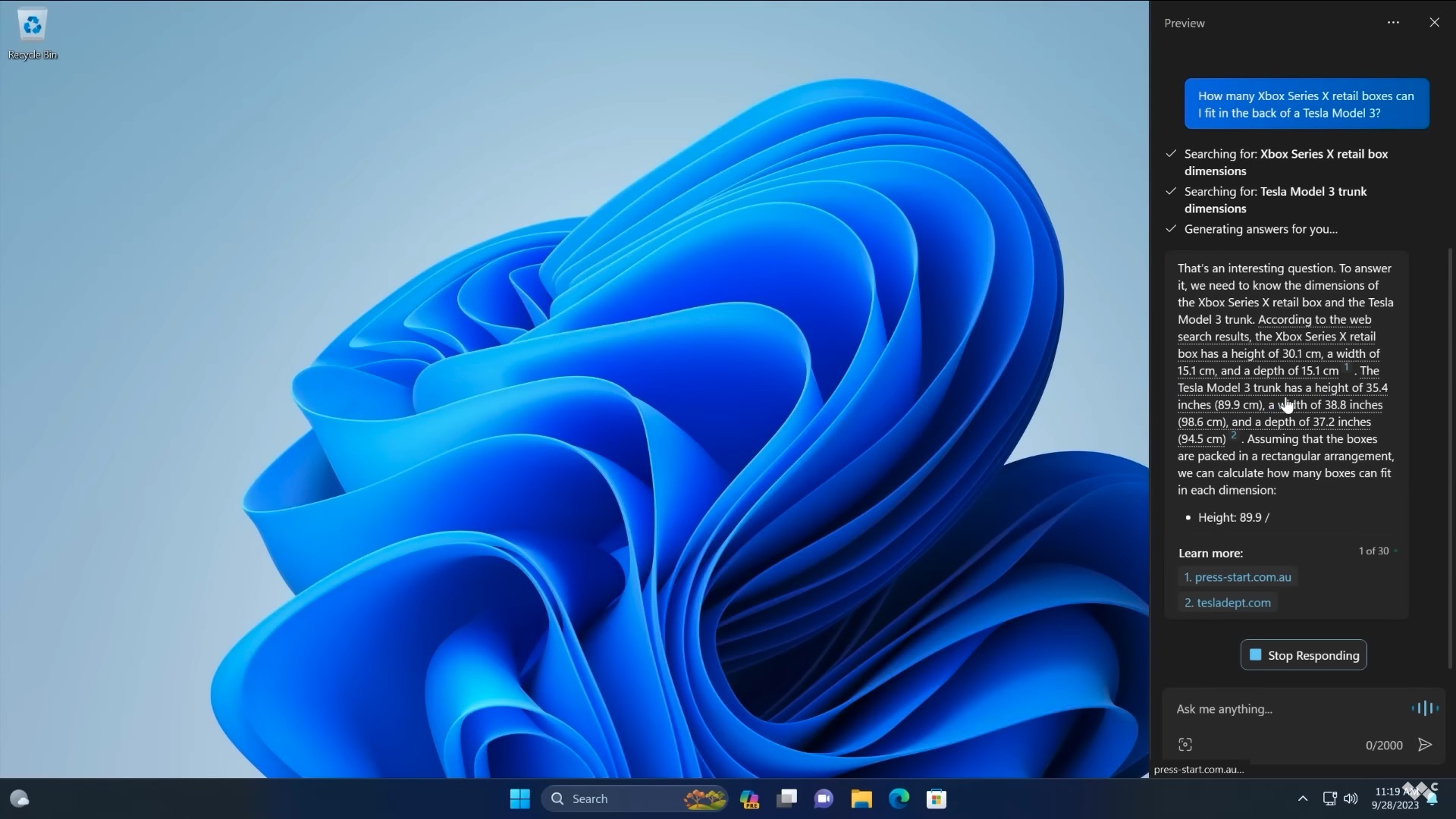1456x819 pixels.
Task: Close the Copilot Preview panel
Action: pyautogui.click(x=1434, y=23)
